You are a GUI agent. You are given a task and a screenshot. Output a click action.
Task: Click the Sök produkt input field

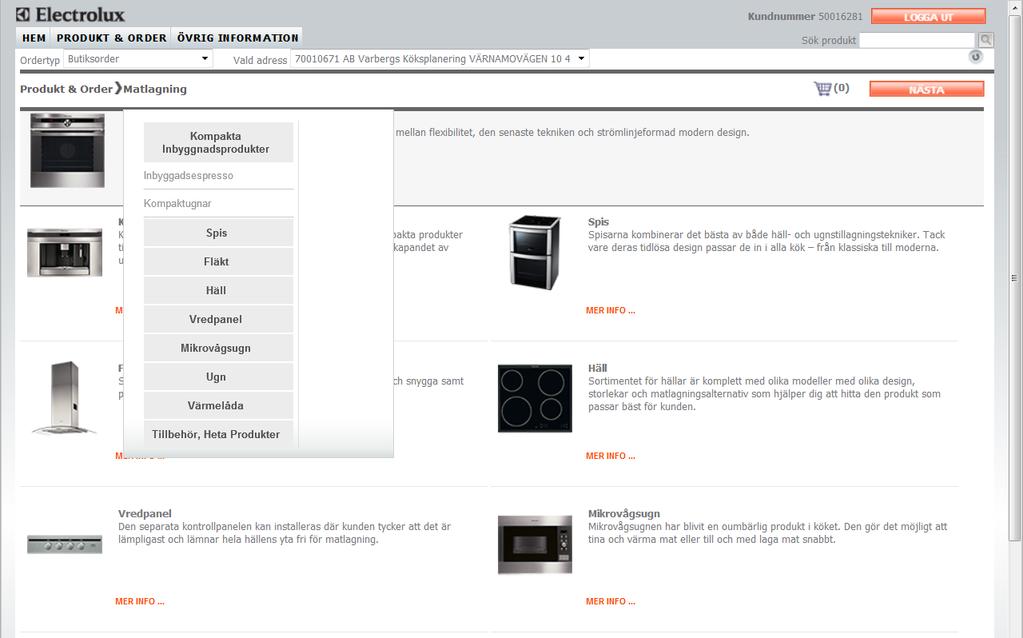point(916,40)
